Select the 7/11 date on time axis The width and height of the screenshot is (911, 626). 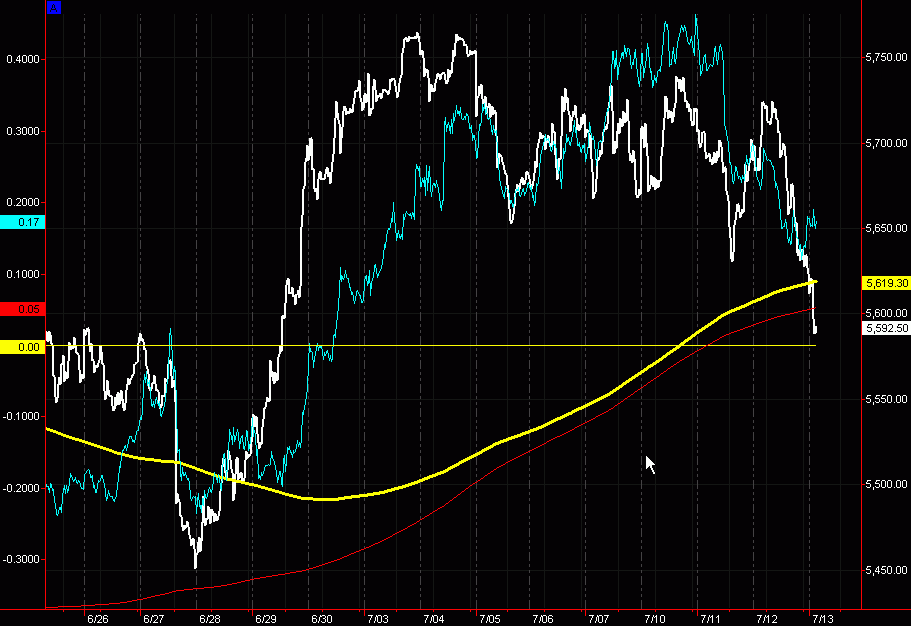tap(711, 619)
